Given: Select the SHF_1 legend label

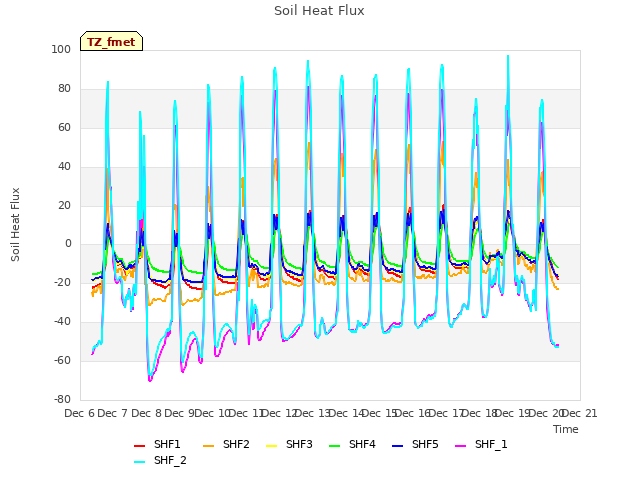Looking at the screenshot, I should point(491,444).
